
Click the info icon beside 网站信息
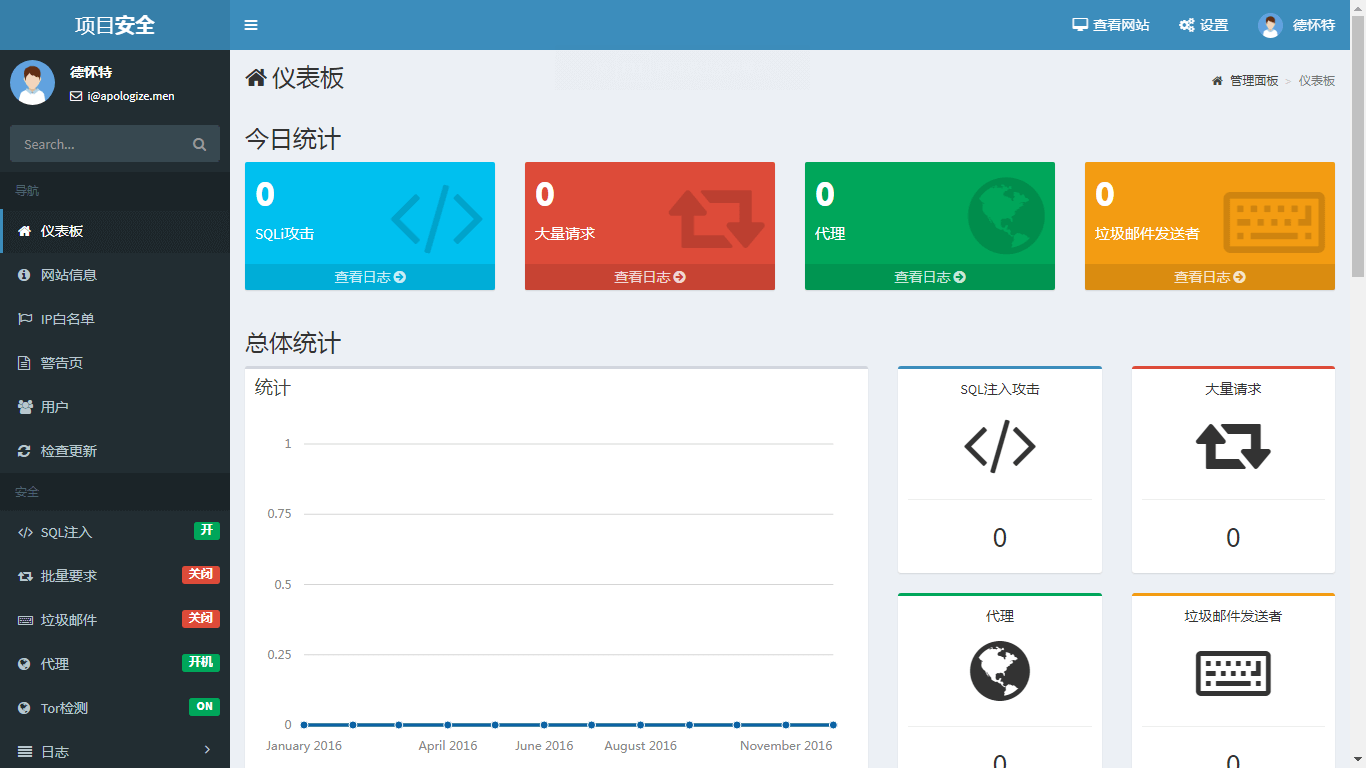coord(24,275)
